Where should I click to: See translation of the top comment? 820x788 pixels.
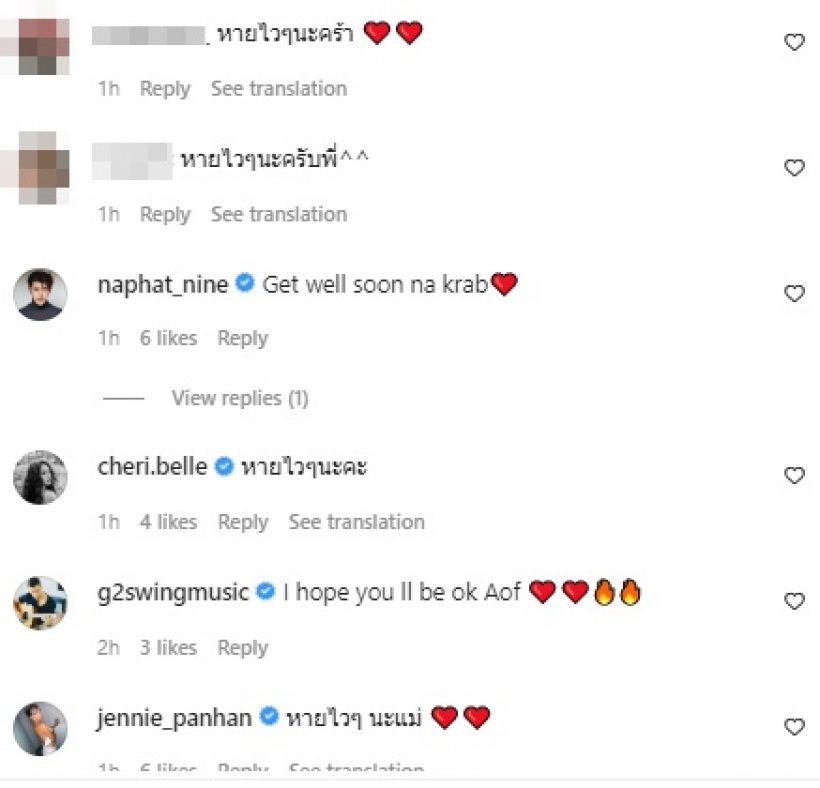[x=279, y=88]
